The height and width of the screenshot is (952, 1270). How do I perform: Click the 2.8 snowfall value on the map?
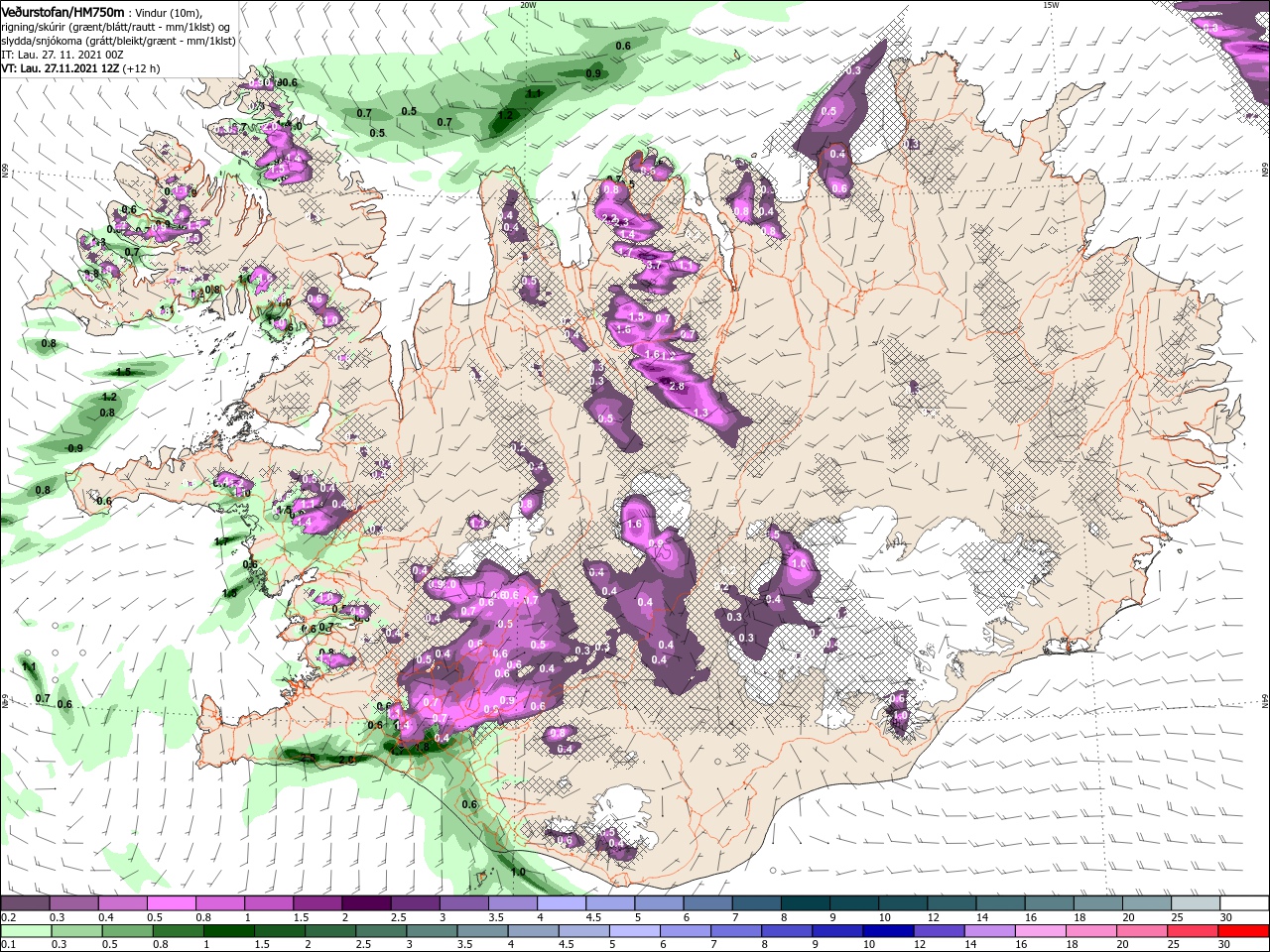coord(678,386)
